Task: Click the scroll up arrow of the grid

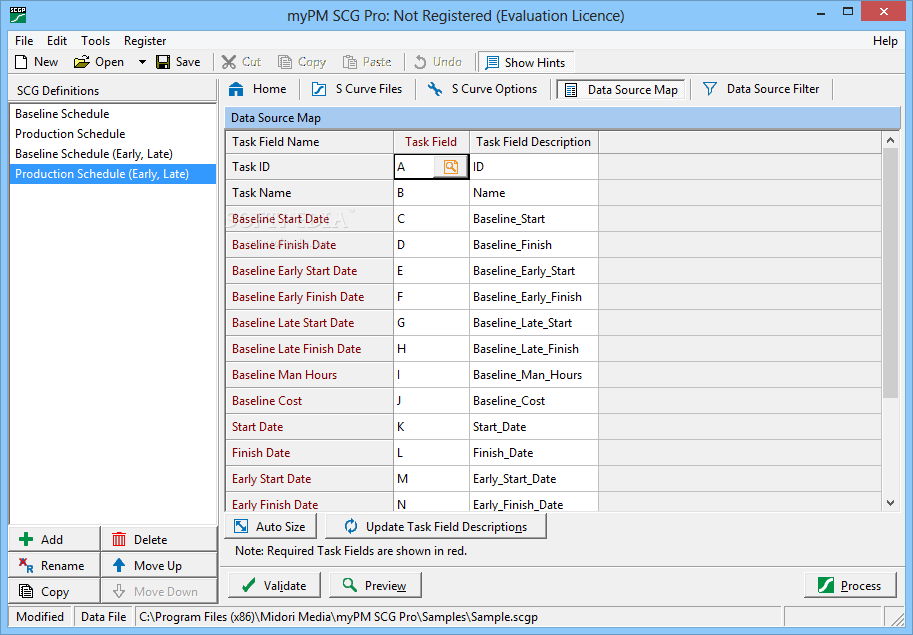Action: (x=890, y=140)
